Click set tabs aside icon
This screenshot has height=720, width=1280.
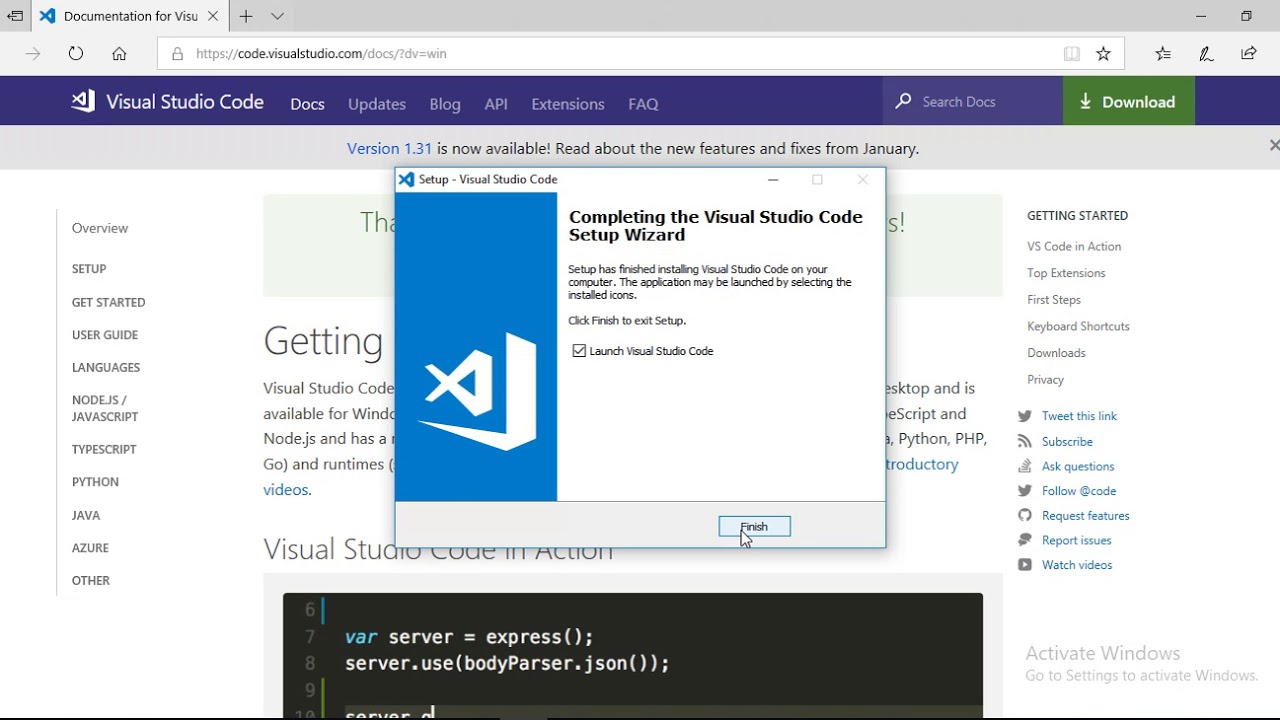(x=14, y=16)
